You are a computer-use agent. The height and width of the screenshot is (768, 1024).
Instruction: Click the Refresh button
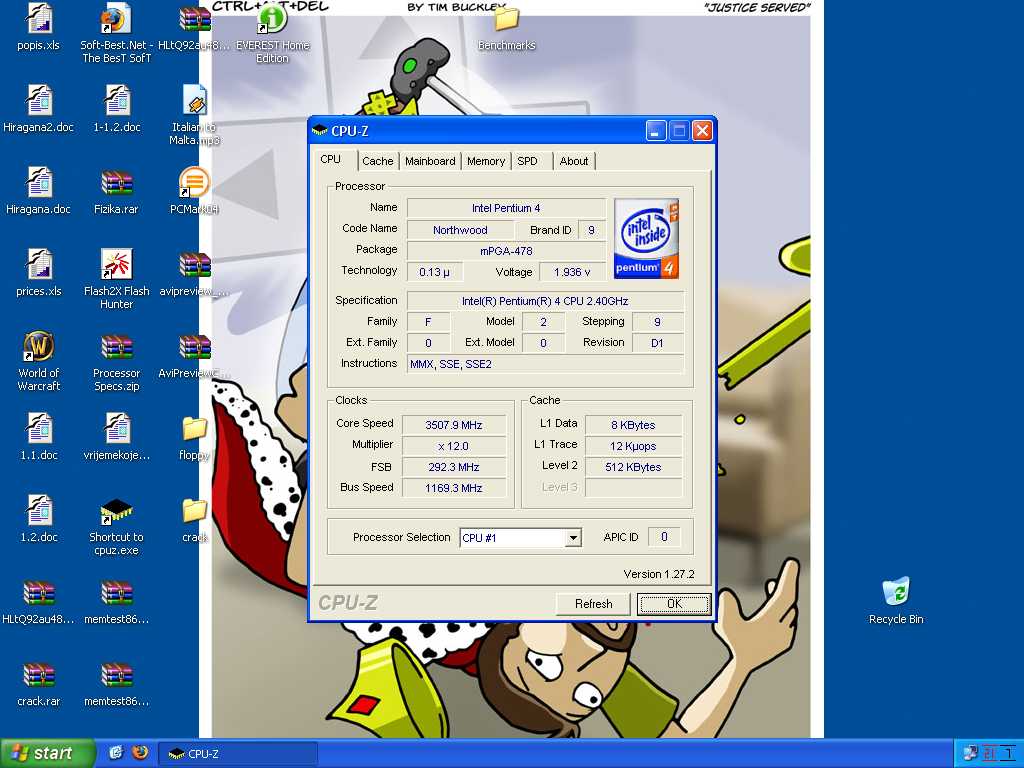[x=593, y=604]
